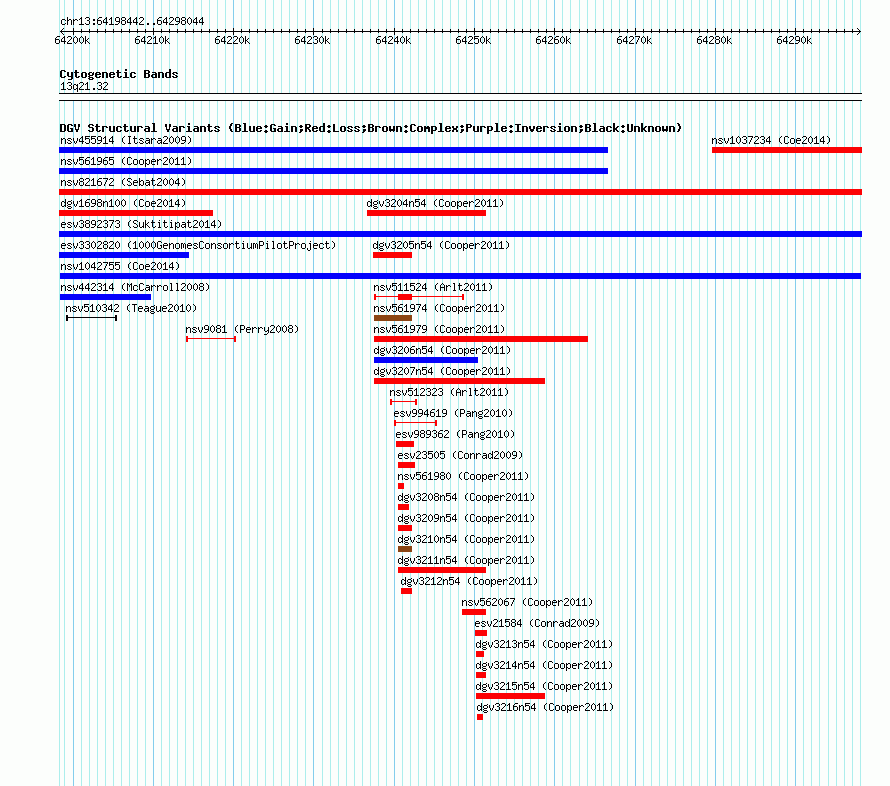
Task: Select the dgv3205n54 (Cooper2011) label
Action: [441, 245]
